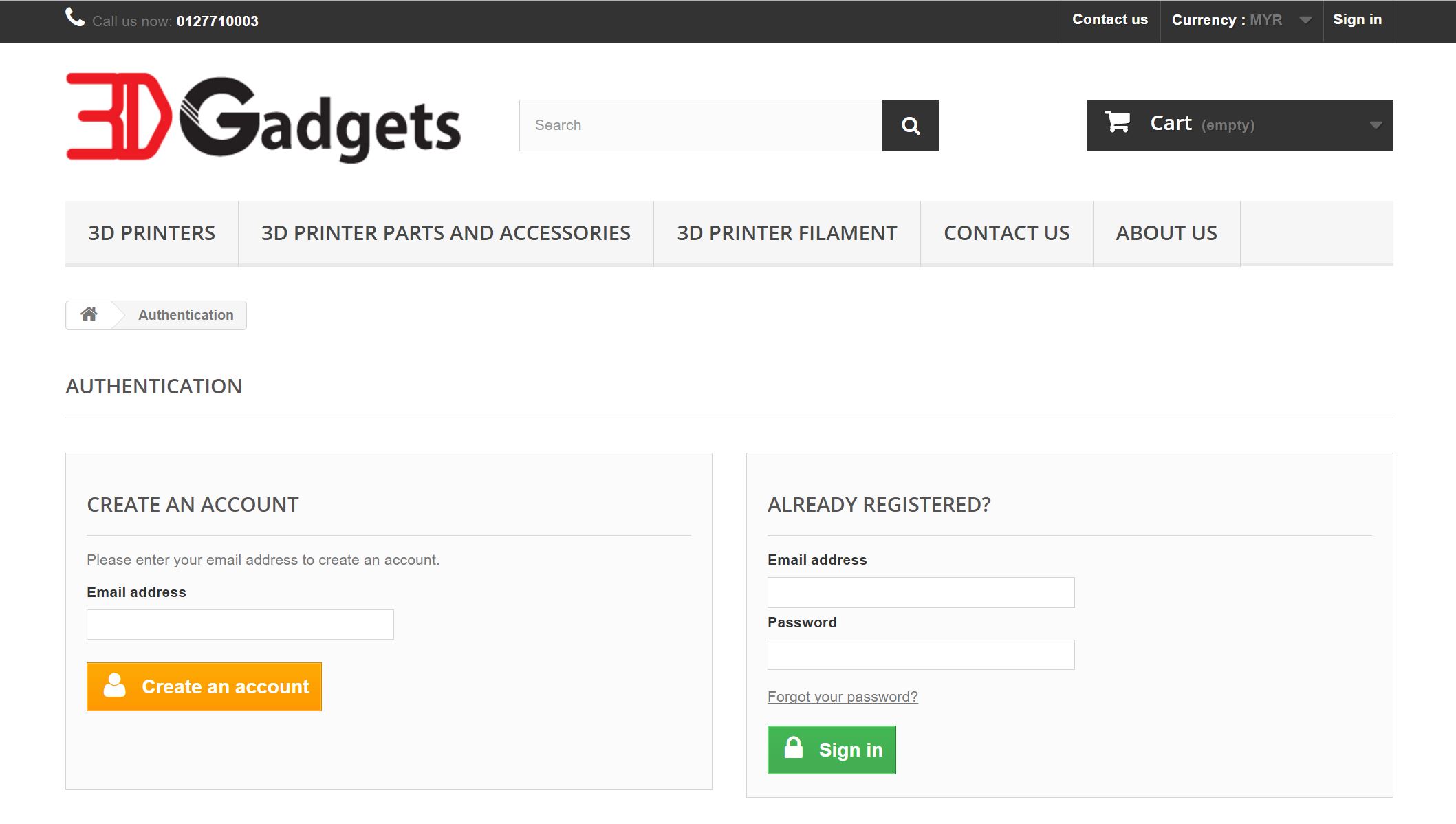Expand the Cart dropdown arrow
This screenshot has width=1456, height=824.
[1376, 125]
